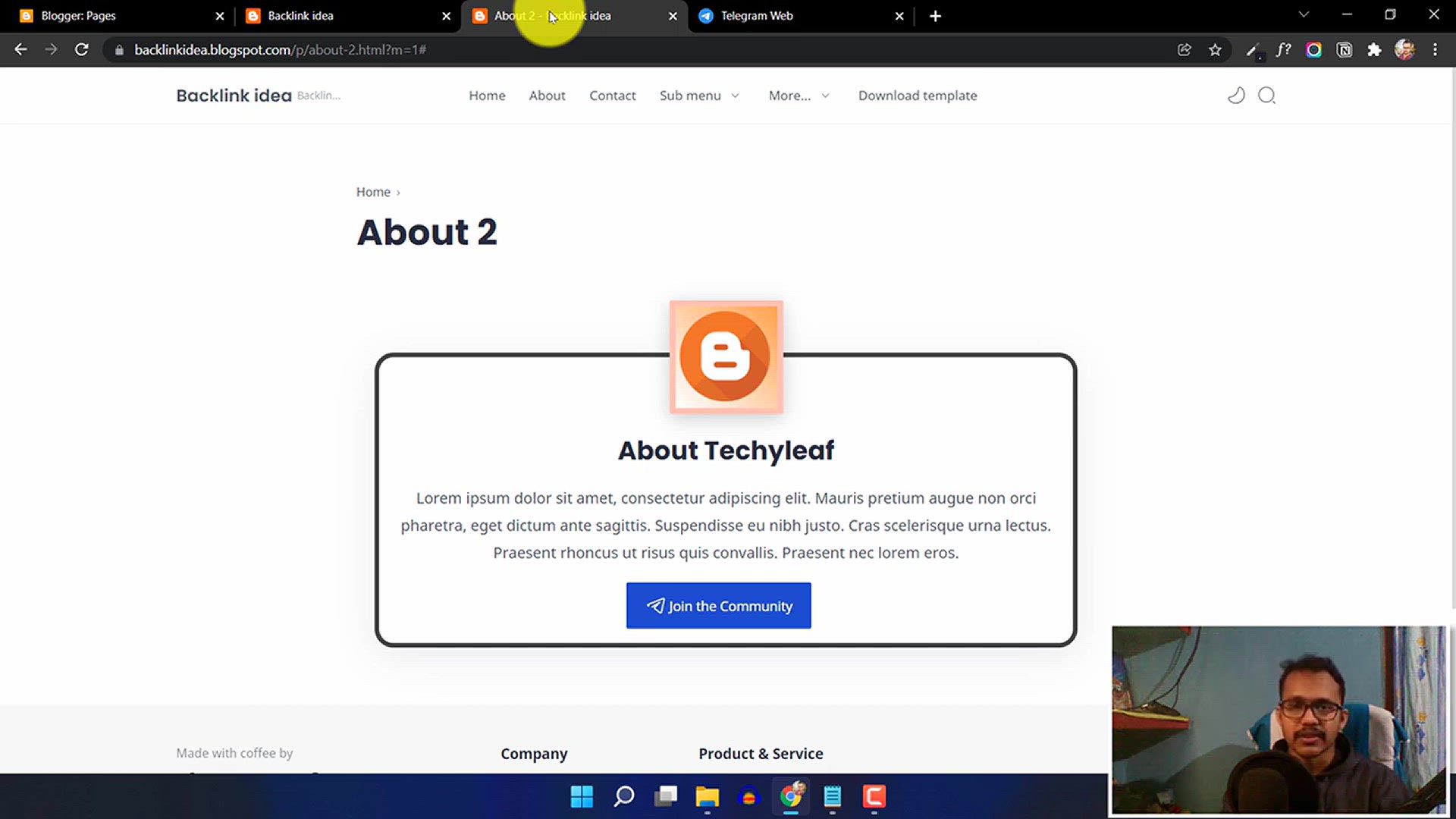Click the webcam video overlay
1456x819 pixels.
(x=1279, y=720)
